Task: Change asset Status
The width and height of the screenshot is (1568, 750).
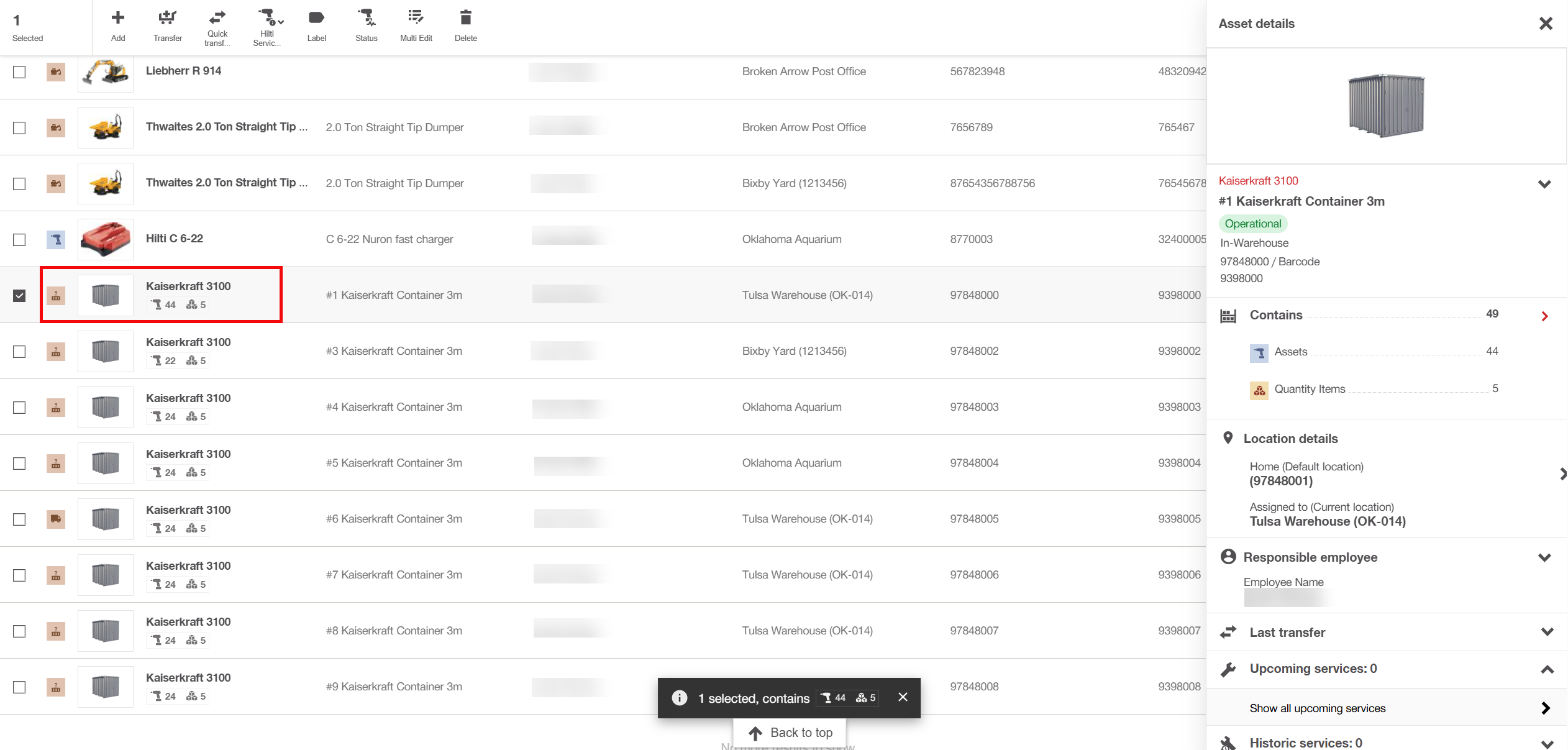Action: pyautogui.click(x=367, y=25)
